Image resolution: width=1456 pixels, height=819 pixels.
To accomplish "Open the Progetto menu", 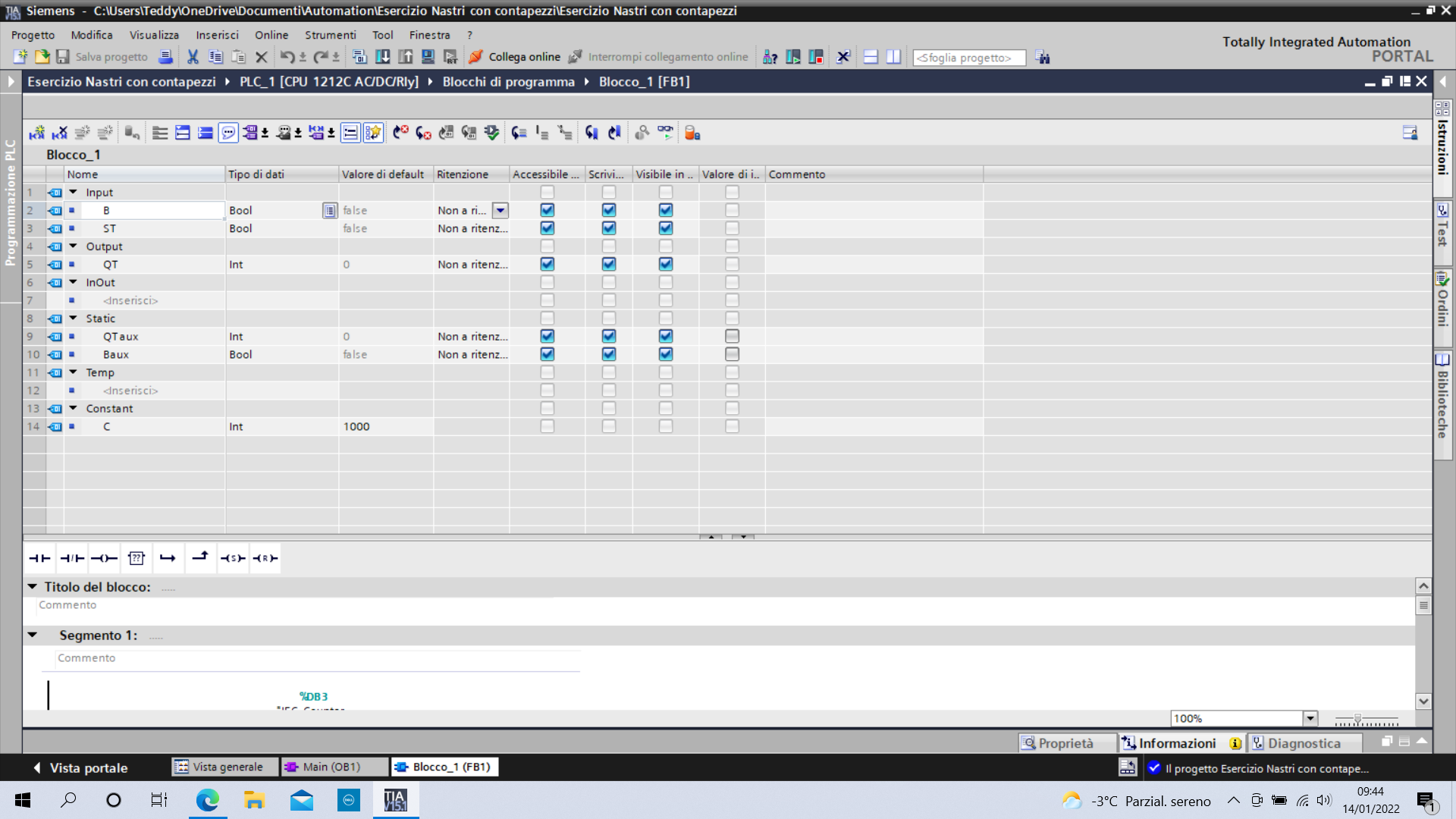I will click(x=33, y=35).
